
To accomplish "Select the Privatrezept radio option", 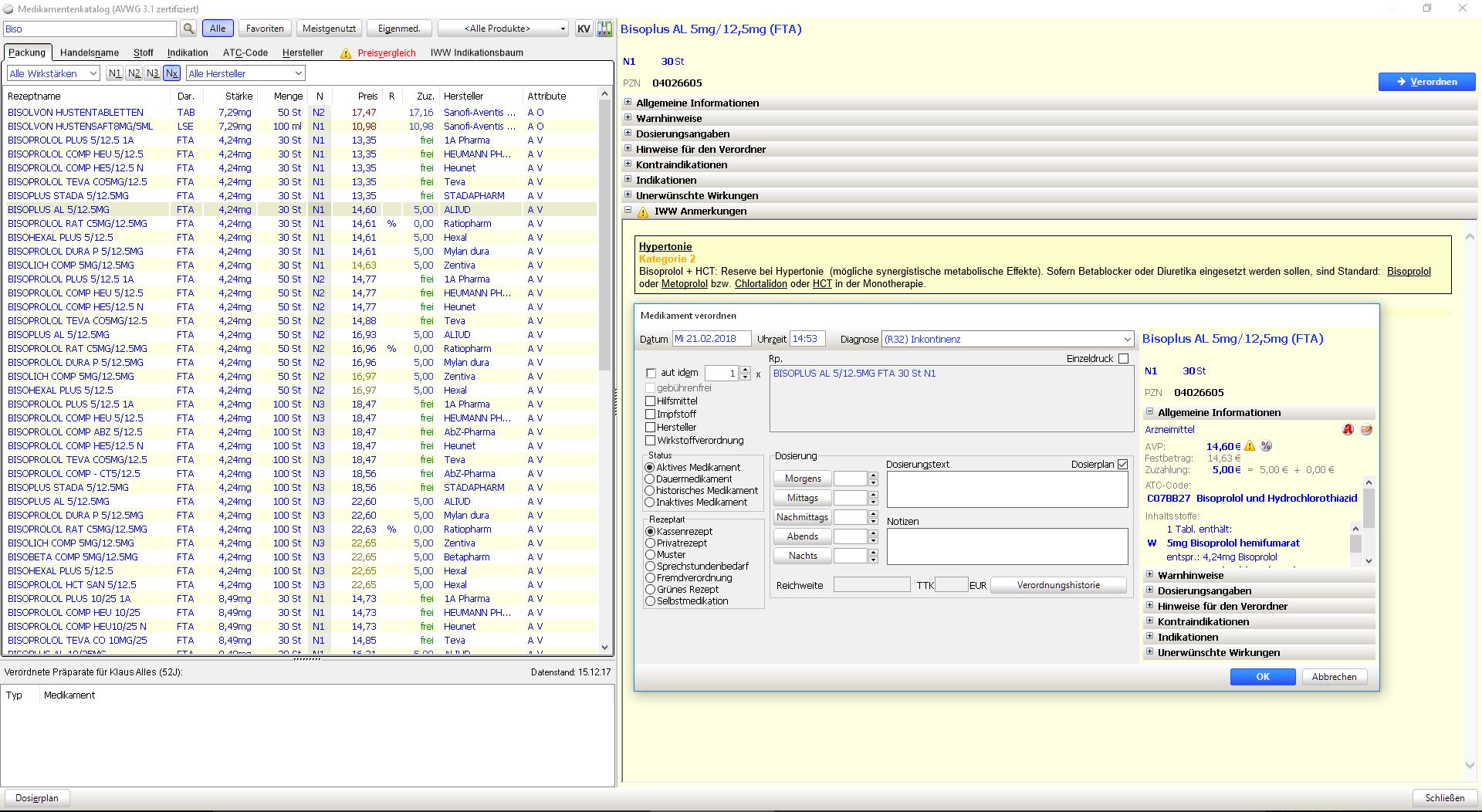I will [650, 543].
